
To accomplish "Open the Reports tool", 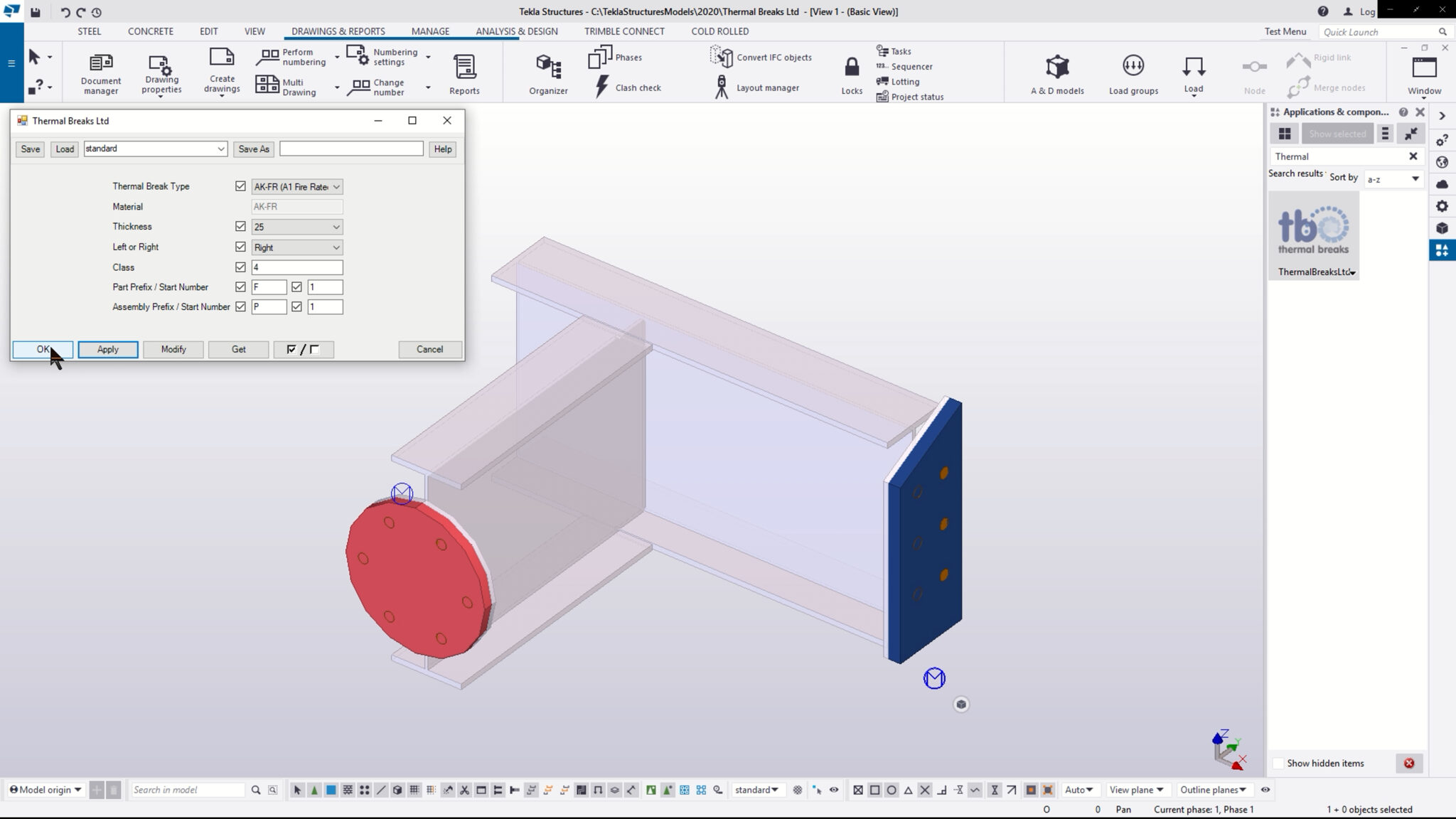I will [464, 71].
